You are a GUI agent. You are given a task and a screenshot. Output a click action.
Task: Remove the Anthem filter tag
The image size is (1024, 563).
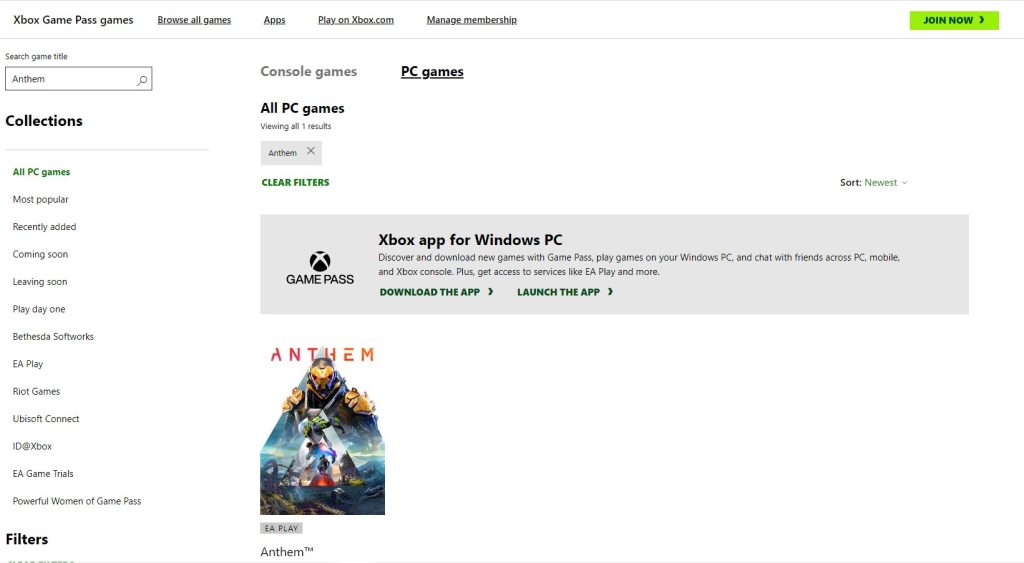click(x=310, y=152)
